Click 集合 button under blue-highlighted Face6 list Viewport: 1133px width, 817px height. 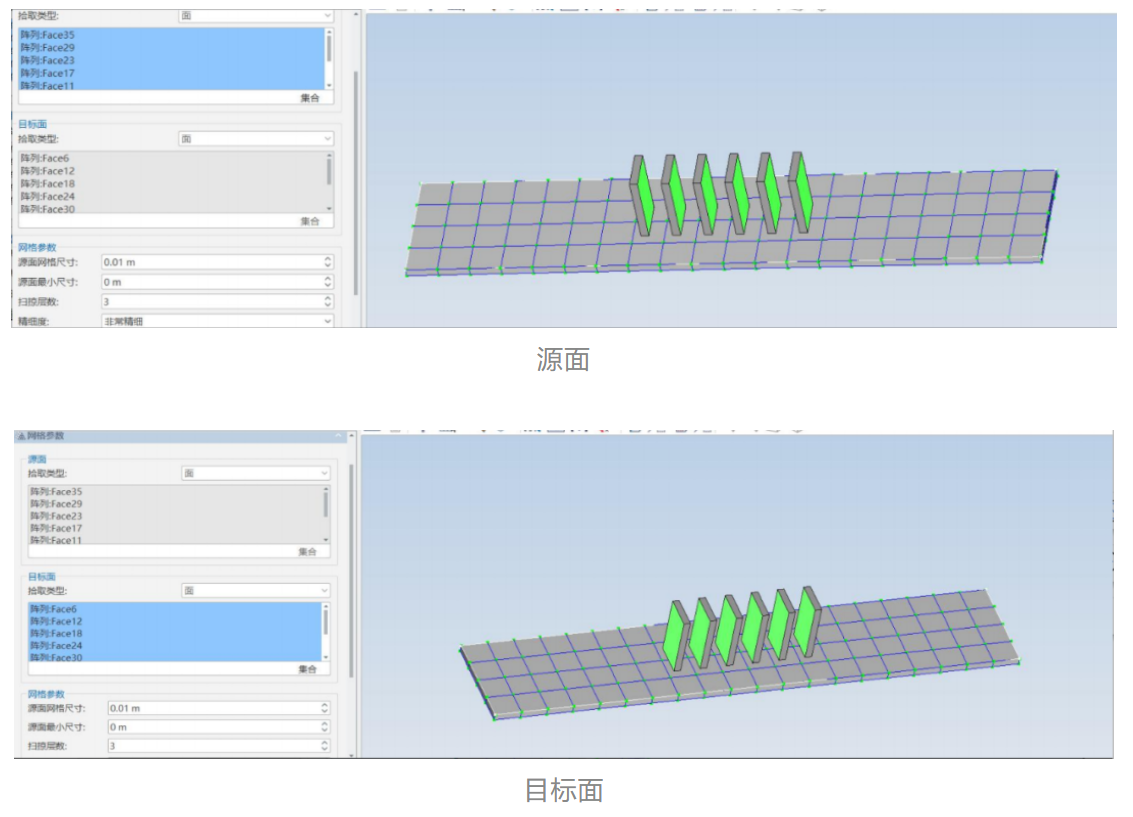(x=307, y=669)
